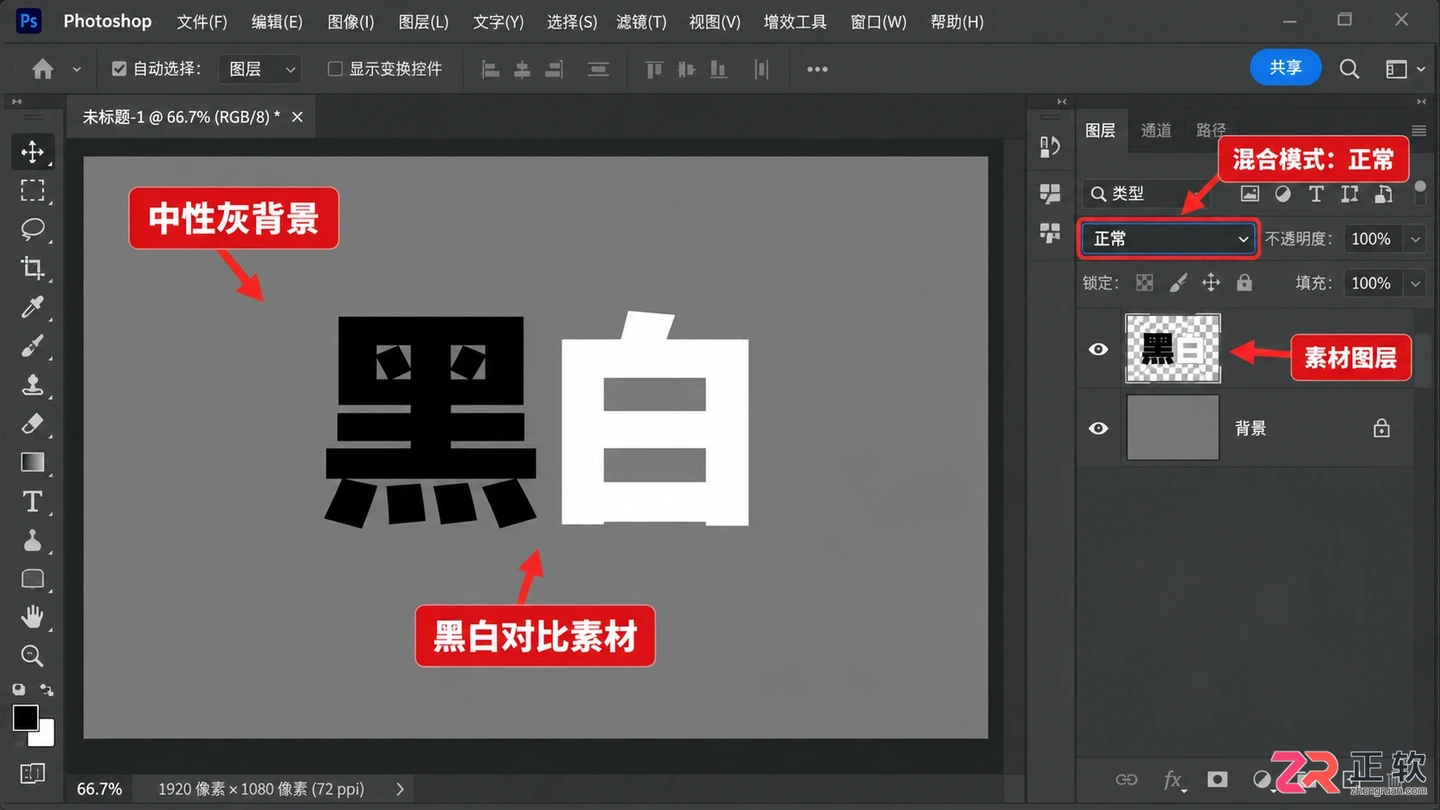Hide the 素材 layer with its eye icon

click(1098, 349)
